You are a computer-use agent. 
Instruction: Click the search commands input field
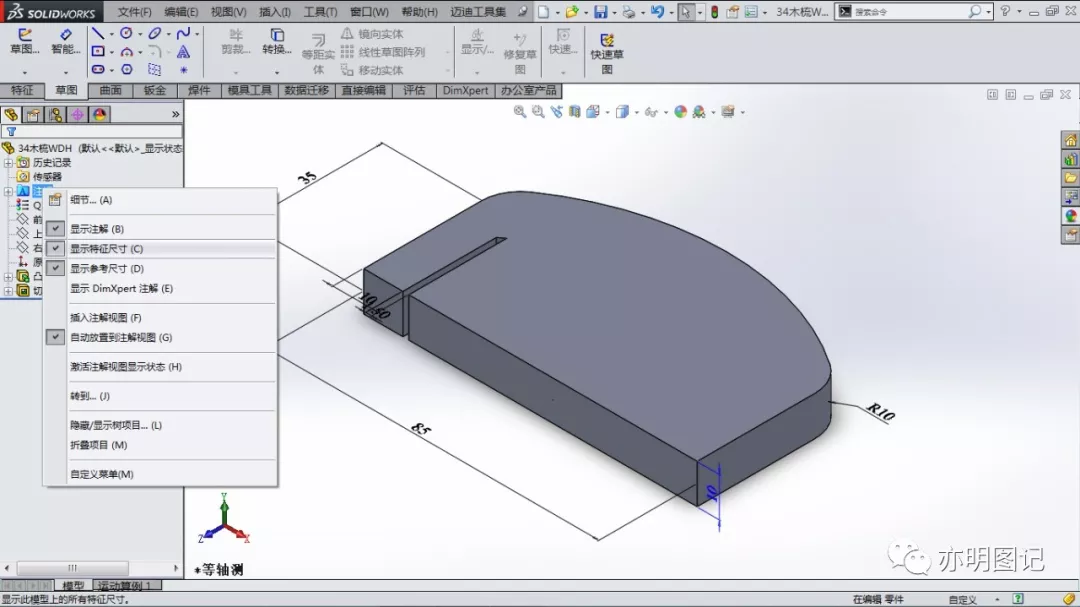pyautogui.click(x=911, y=12)
